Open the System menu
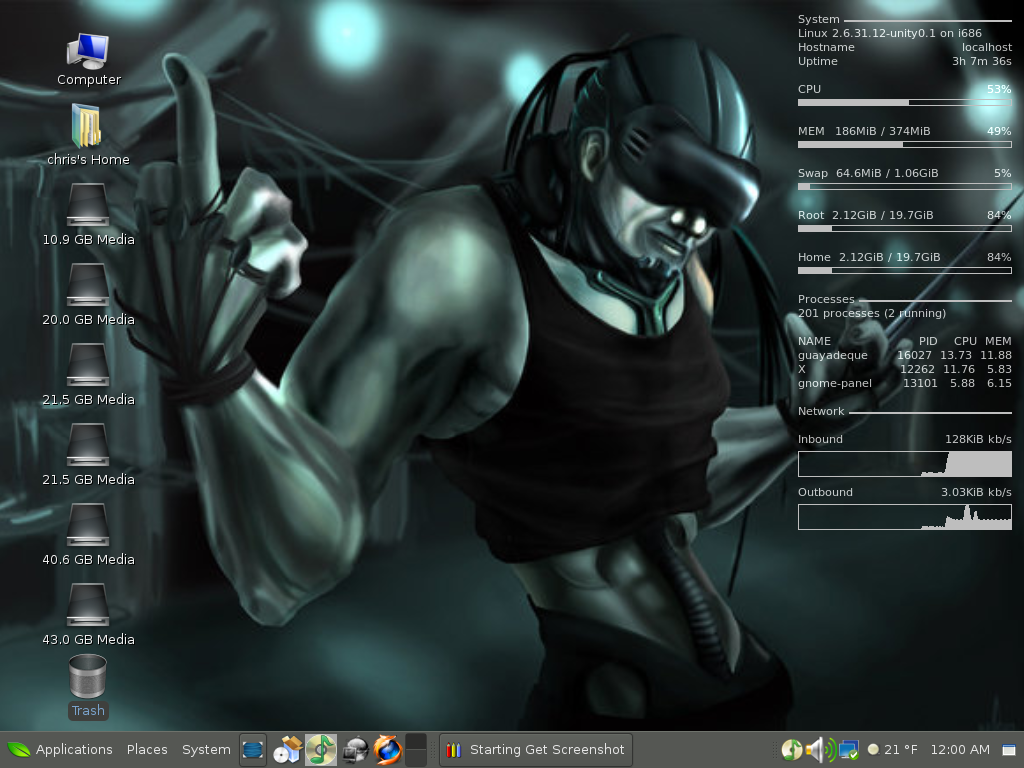Viewport: 1024px width, 768px height. (x=206, y=749)
